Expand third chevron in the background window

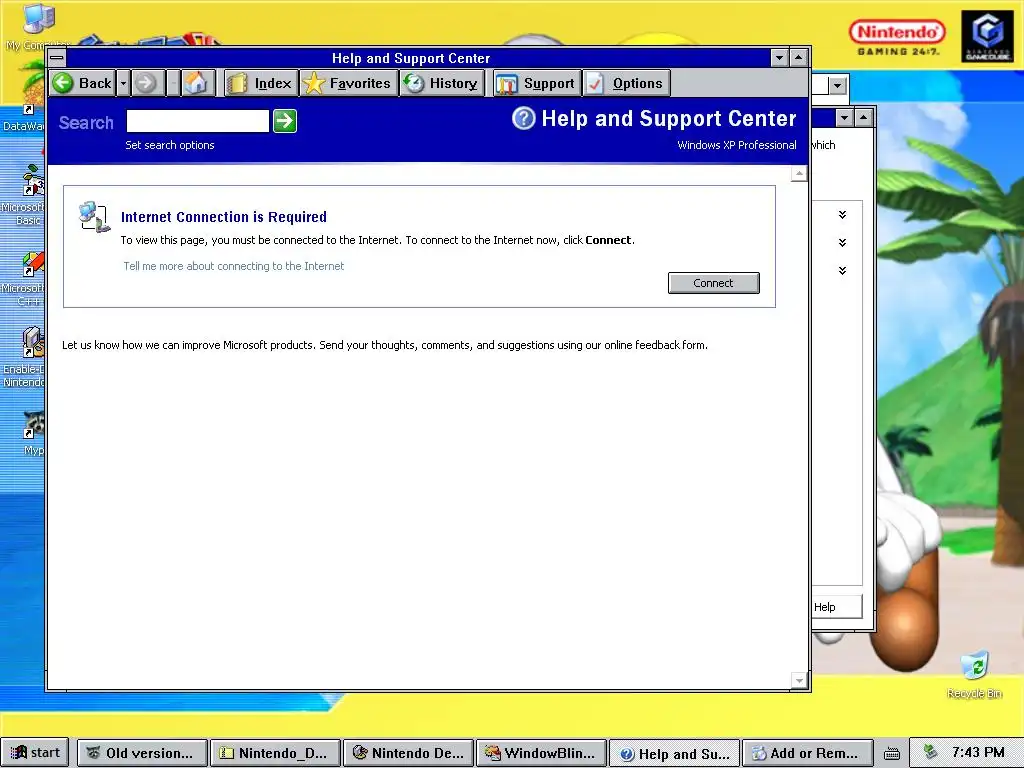point(842,270)
